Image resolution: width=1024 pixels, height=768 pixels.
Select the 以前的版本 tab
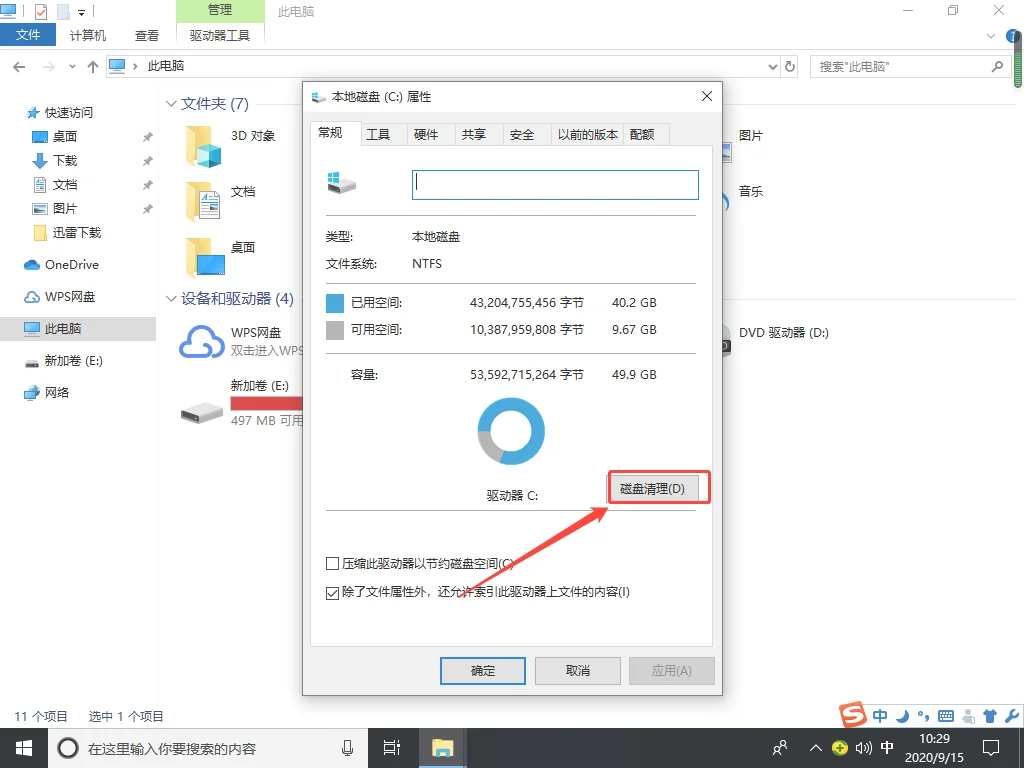click(588, 135)
